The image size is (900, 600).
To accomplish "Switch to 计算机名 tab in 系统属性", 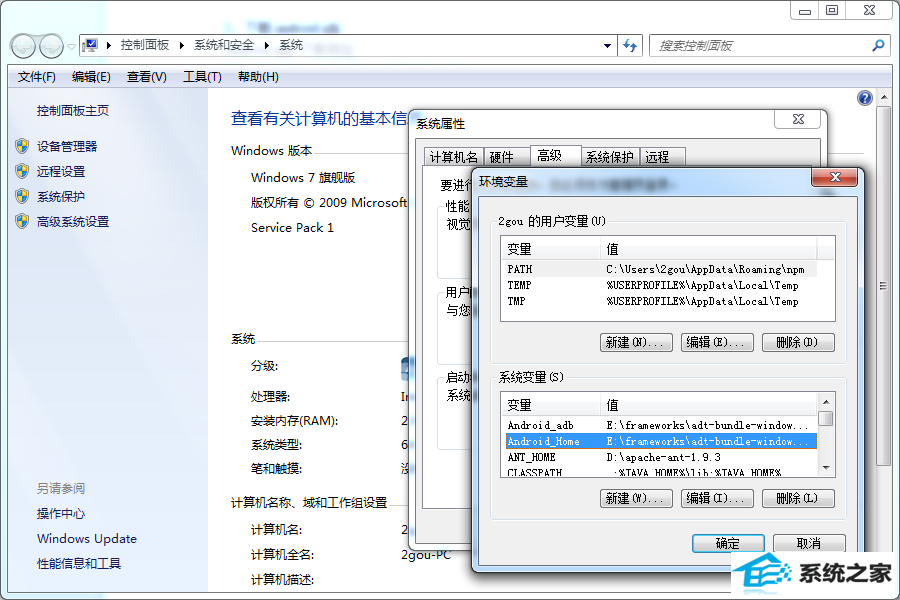I will [x=453, y=157].
